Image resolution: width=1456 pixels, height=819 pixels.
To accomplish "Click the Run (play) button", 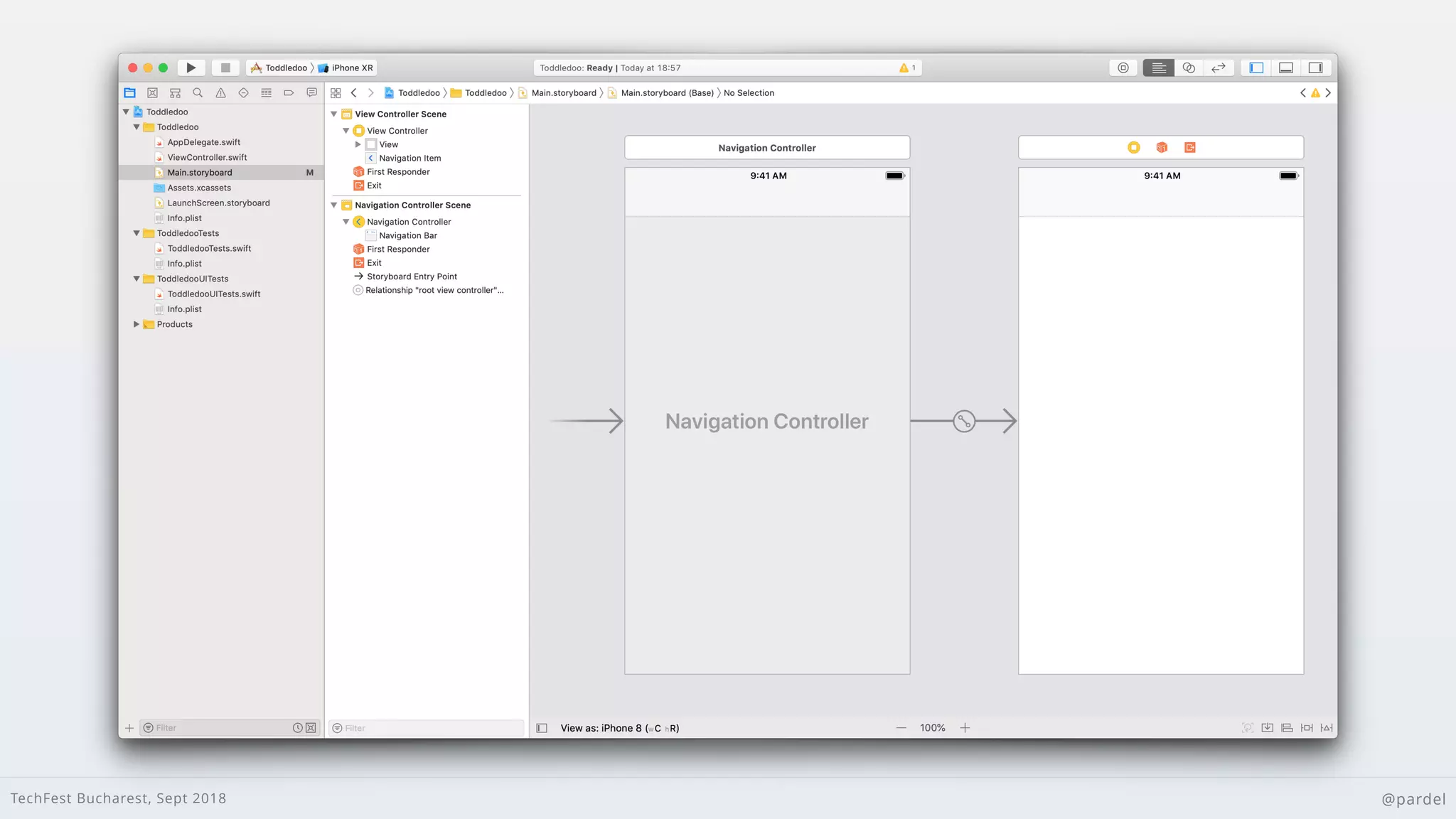I will (x=191, y=68).
